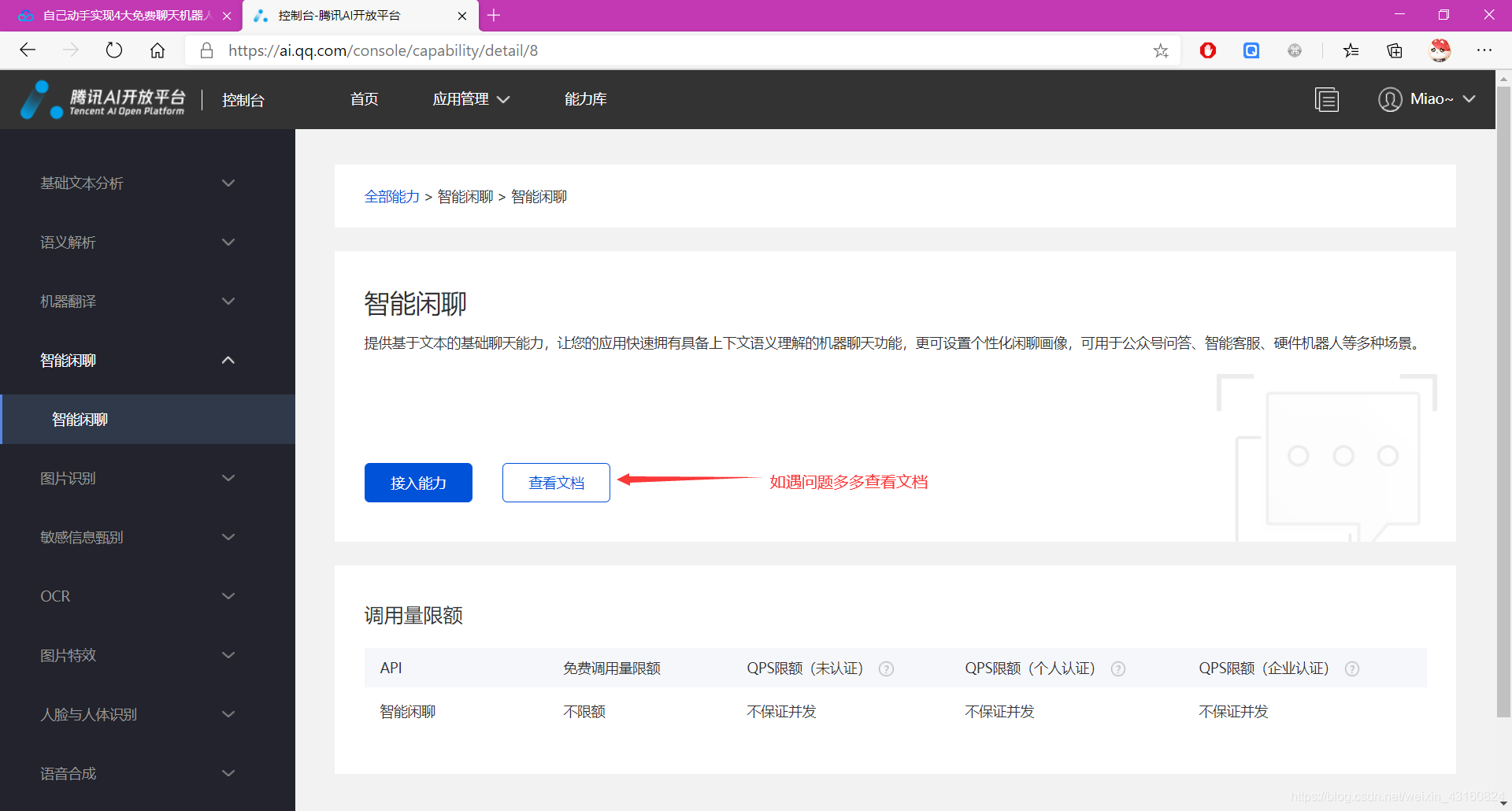Switch to the 自己动手实现4大免费聊天机器人 tab

(120, 16)
